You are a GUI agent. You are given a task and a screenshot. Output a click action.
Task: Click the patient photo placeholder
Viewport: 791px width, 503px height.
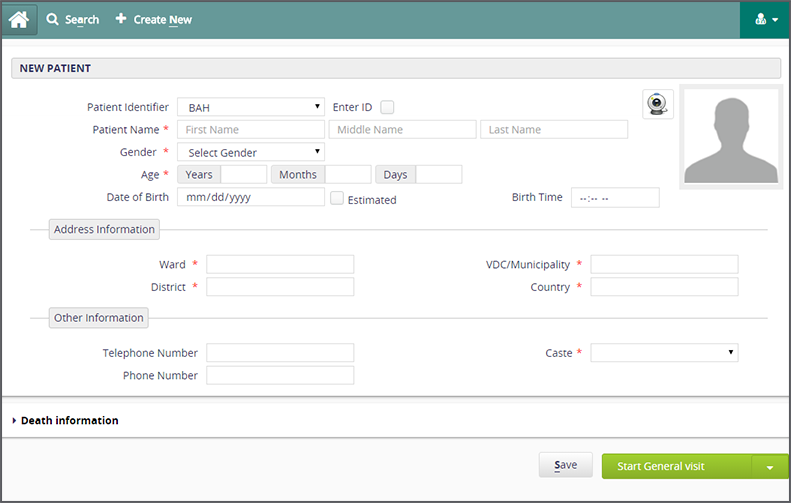click(731, 137)
